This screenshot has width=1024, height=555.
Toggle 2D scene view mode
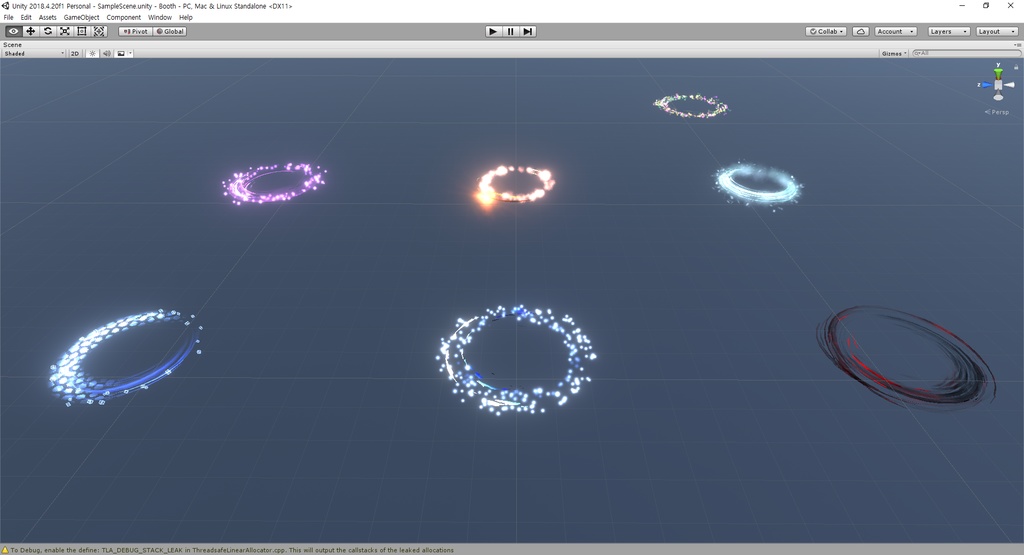[74, 54]
